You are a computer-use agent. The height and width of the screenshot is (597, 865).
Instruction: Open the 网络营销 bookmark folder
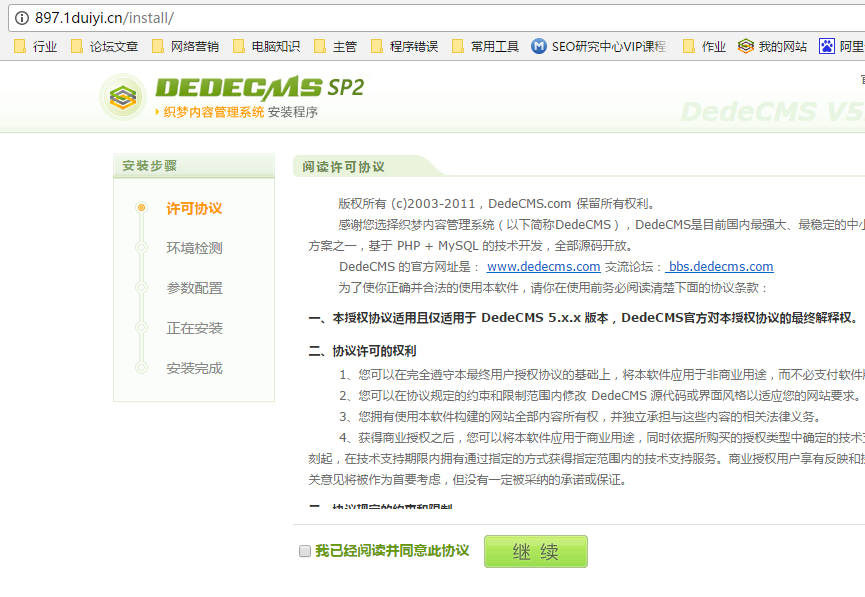pyautogui.click(x=185, y=46)
